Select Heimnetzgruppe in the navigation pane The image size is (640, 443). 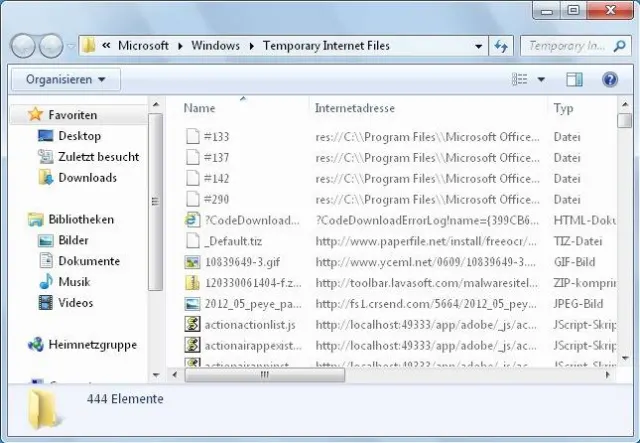coord(93,345)
